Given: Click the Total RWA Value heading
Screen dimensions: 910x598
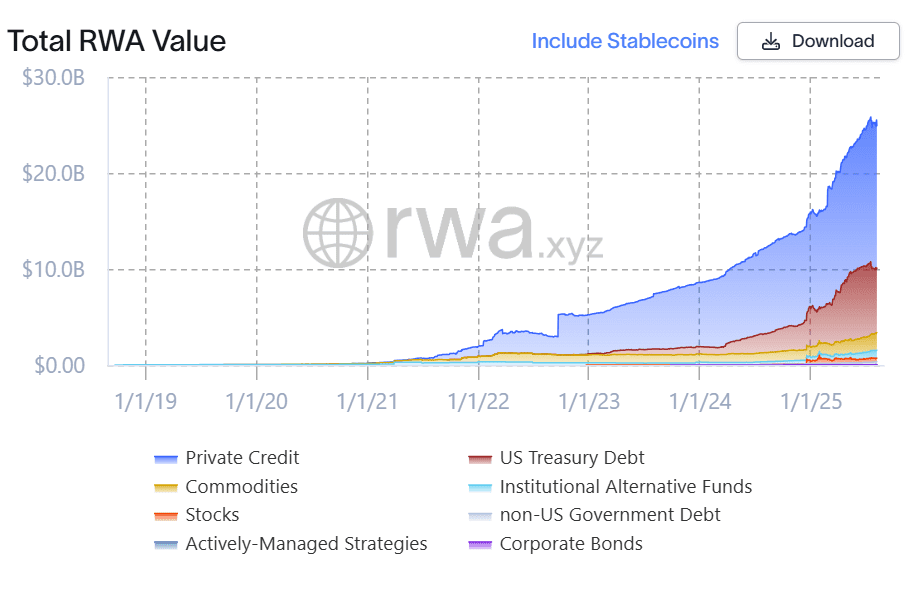Looking at the screenshot, I should 117,41.
